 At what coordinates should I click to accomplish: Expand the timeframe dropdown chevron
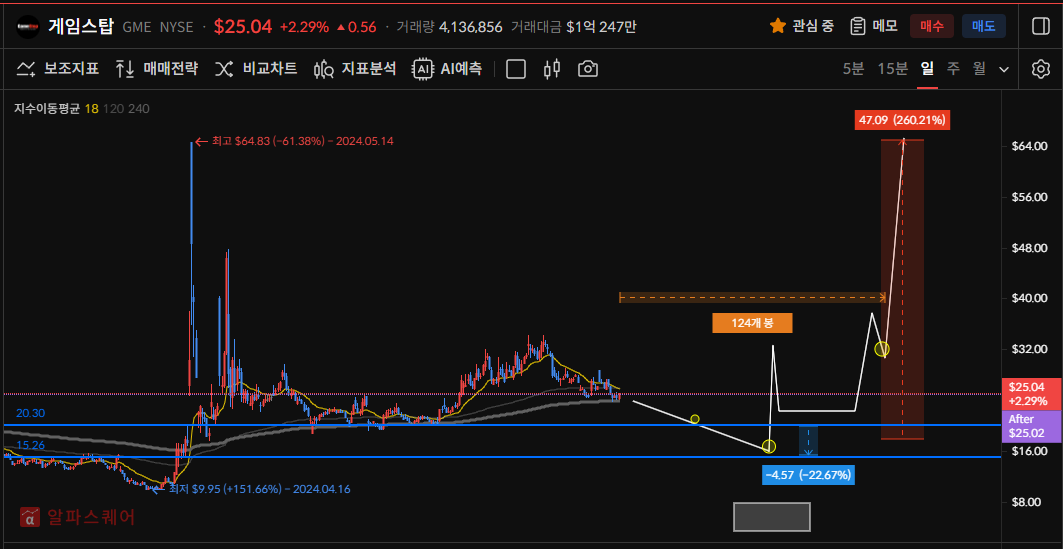(x=1005, y=69)
